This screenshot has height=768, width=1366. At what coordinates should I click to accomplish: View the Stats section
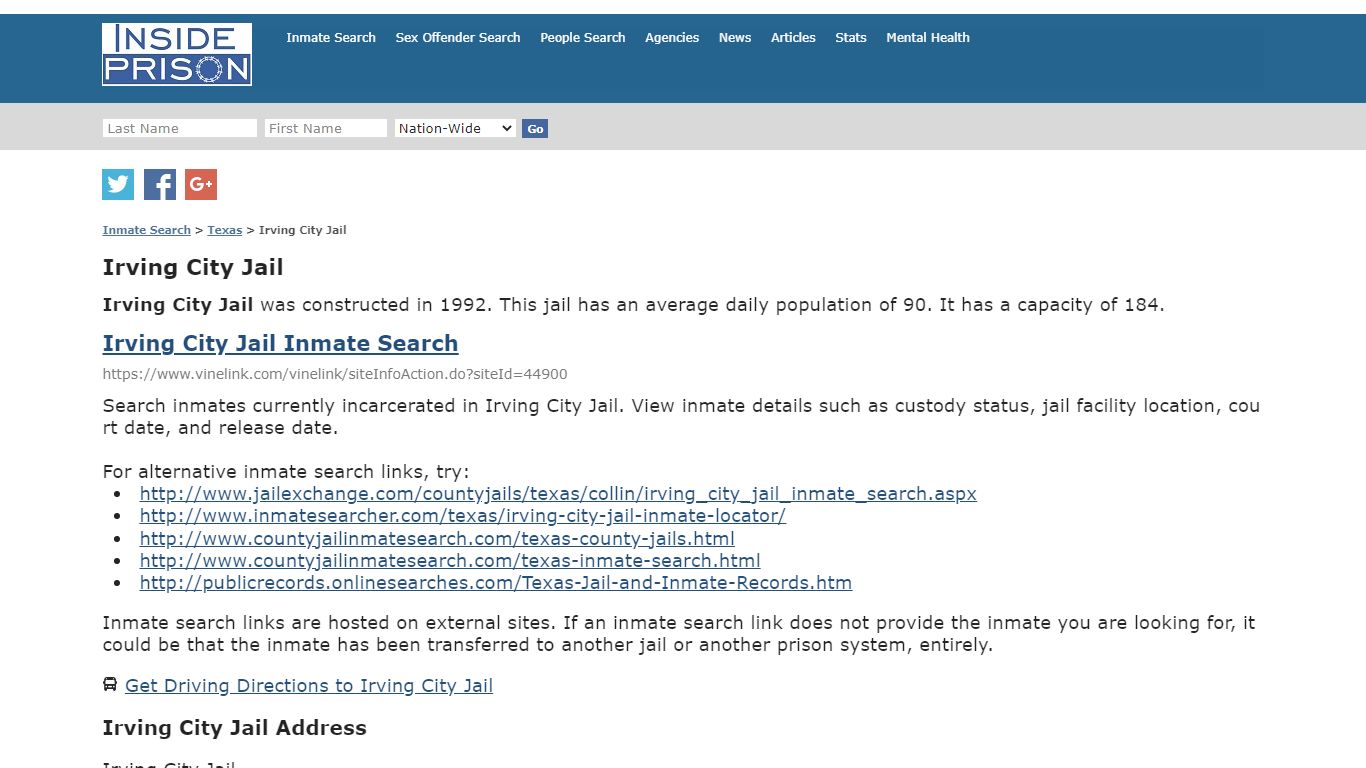pyautogui.click(x=850, y=37)
